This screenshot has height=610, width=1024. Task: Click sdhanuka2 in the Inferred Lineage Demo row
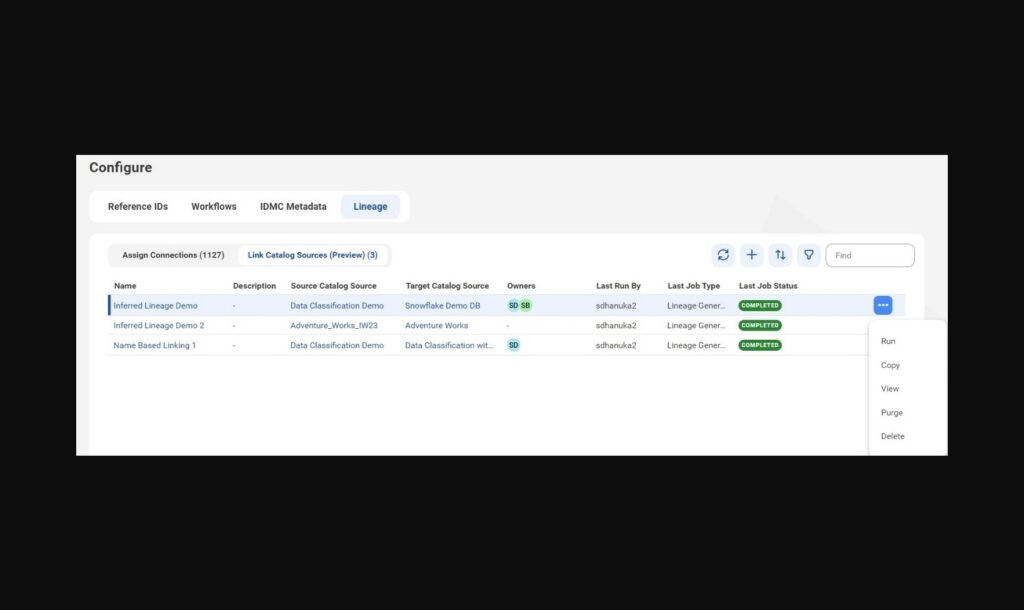click(616, 306)
